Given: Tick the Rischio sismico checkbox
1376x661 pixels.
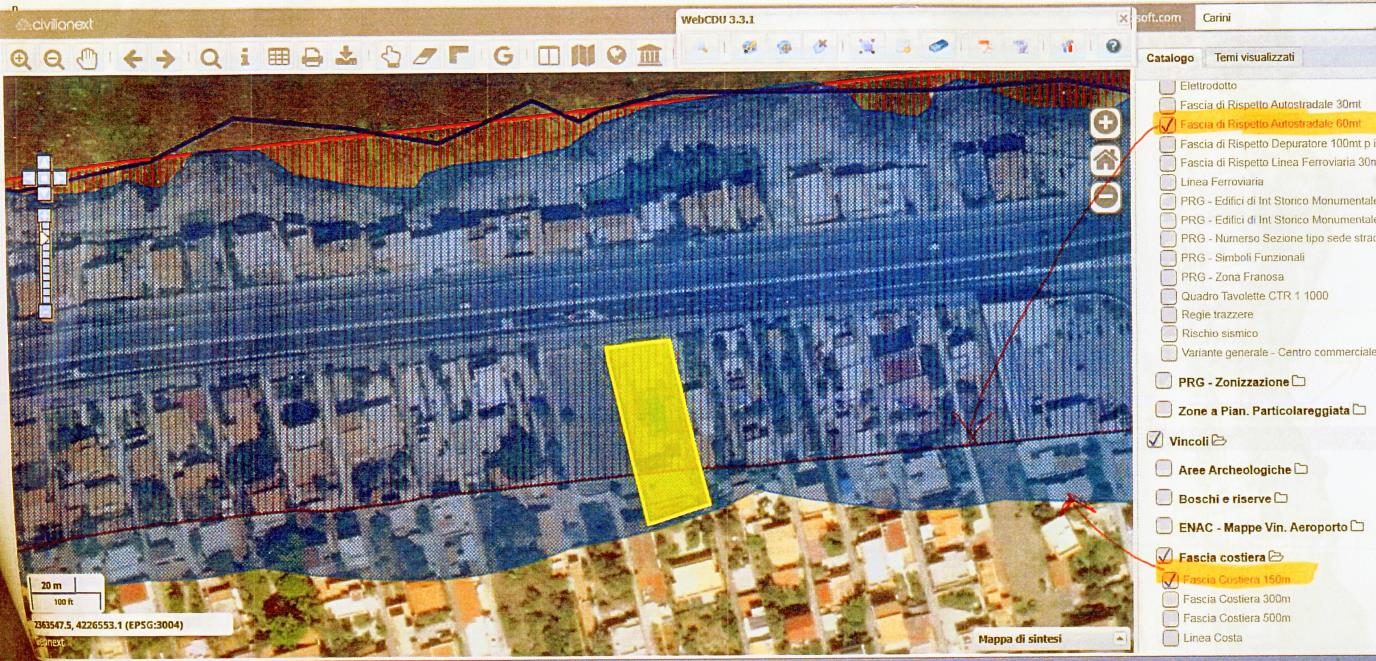Looking at the screenshot, I should (1169, 334).
